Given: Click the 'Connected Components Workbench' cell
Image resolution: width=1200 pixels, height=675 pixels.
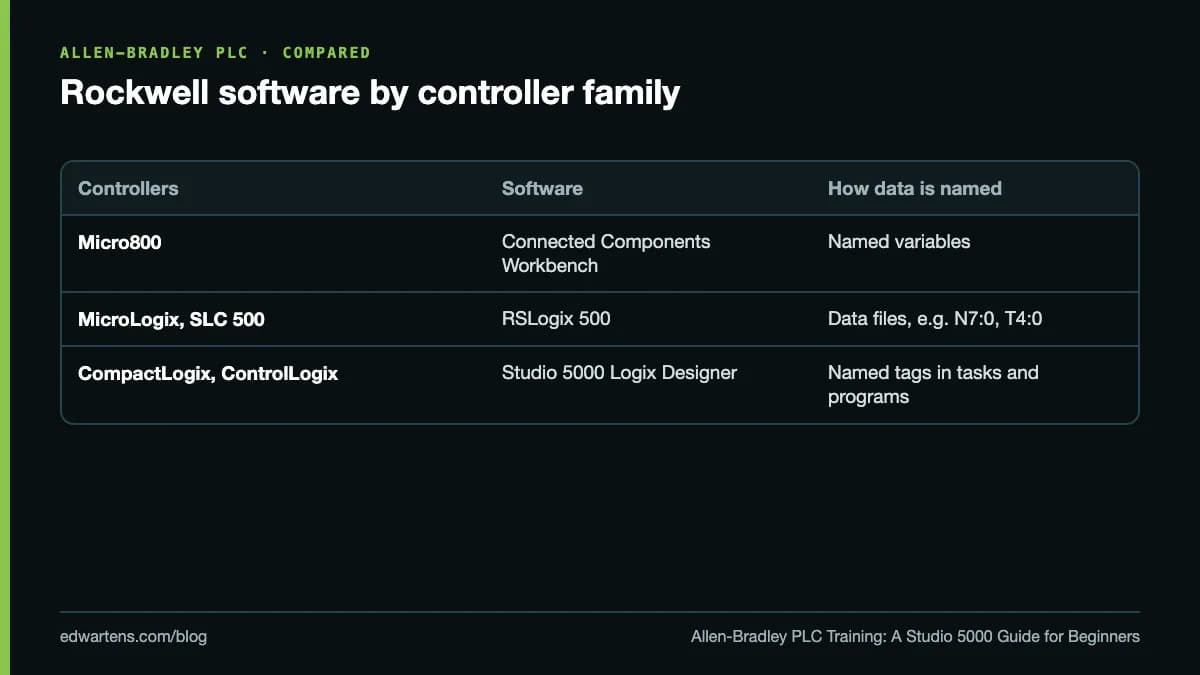Looking at the screenshot, I should 606,253.
